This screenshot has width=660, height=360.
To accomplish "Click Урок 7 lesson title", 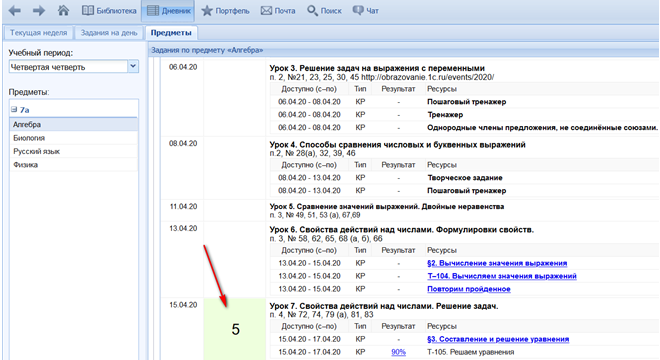I will (x=384, y=306).
